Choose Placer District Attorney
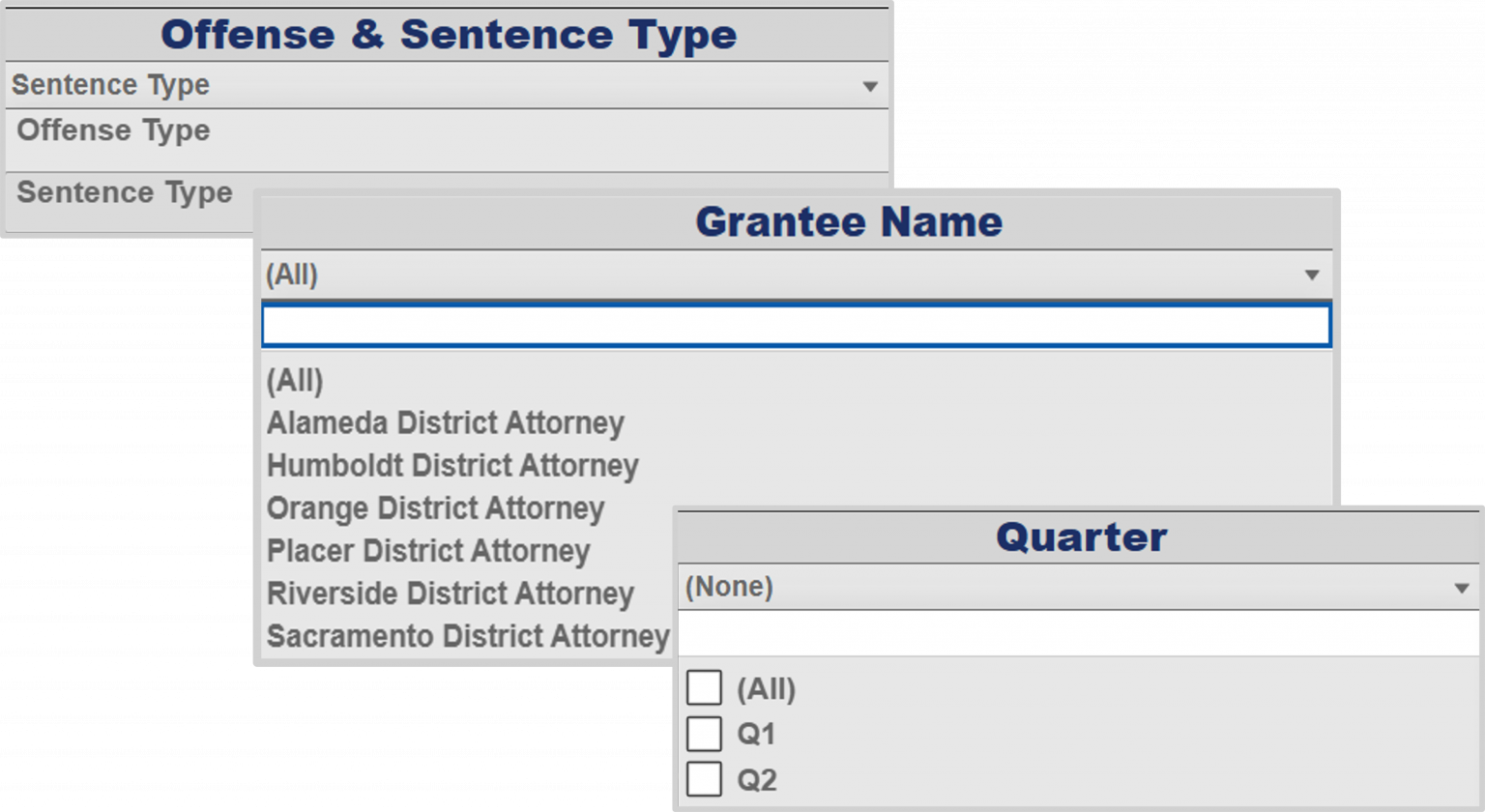The image size is (1485, 812). click(x=428, y=551)
